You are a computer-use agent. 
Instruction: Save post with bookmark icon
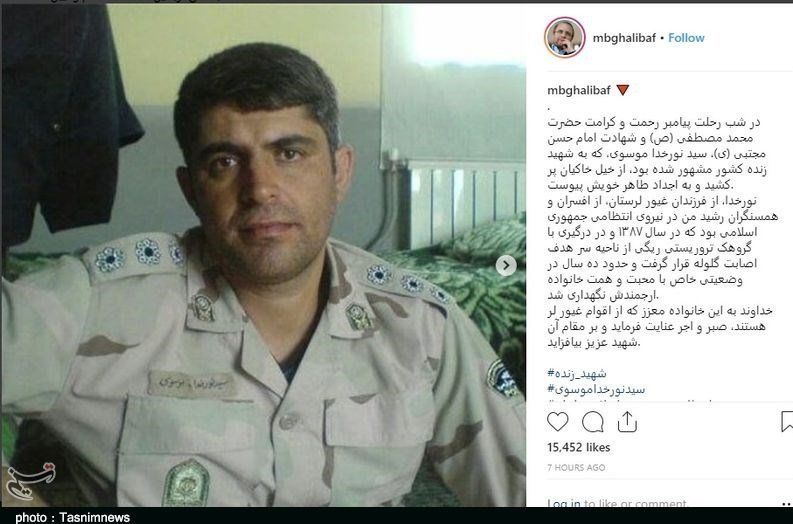787,421
